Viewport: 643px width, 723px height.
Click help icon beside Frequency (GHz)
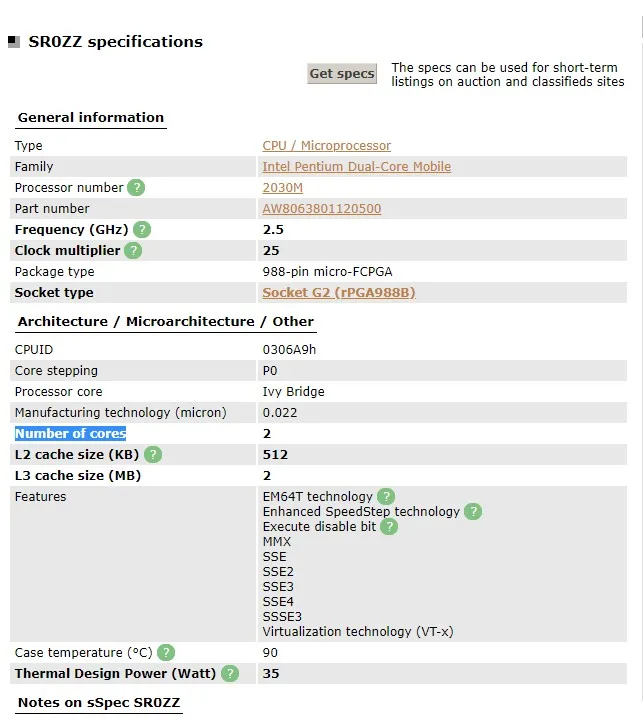click(142, 230)
